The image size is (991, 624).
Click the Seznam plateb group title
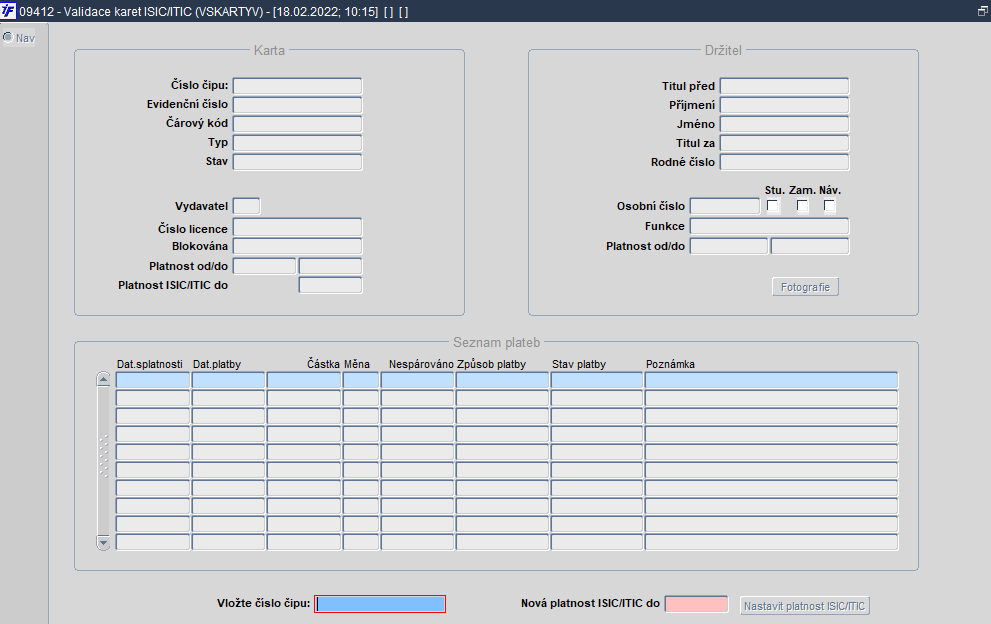tap(497, 343)
